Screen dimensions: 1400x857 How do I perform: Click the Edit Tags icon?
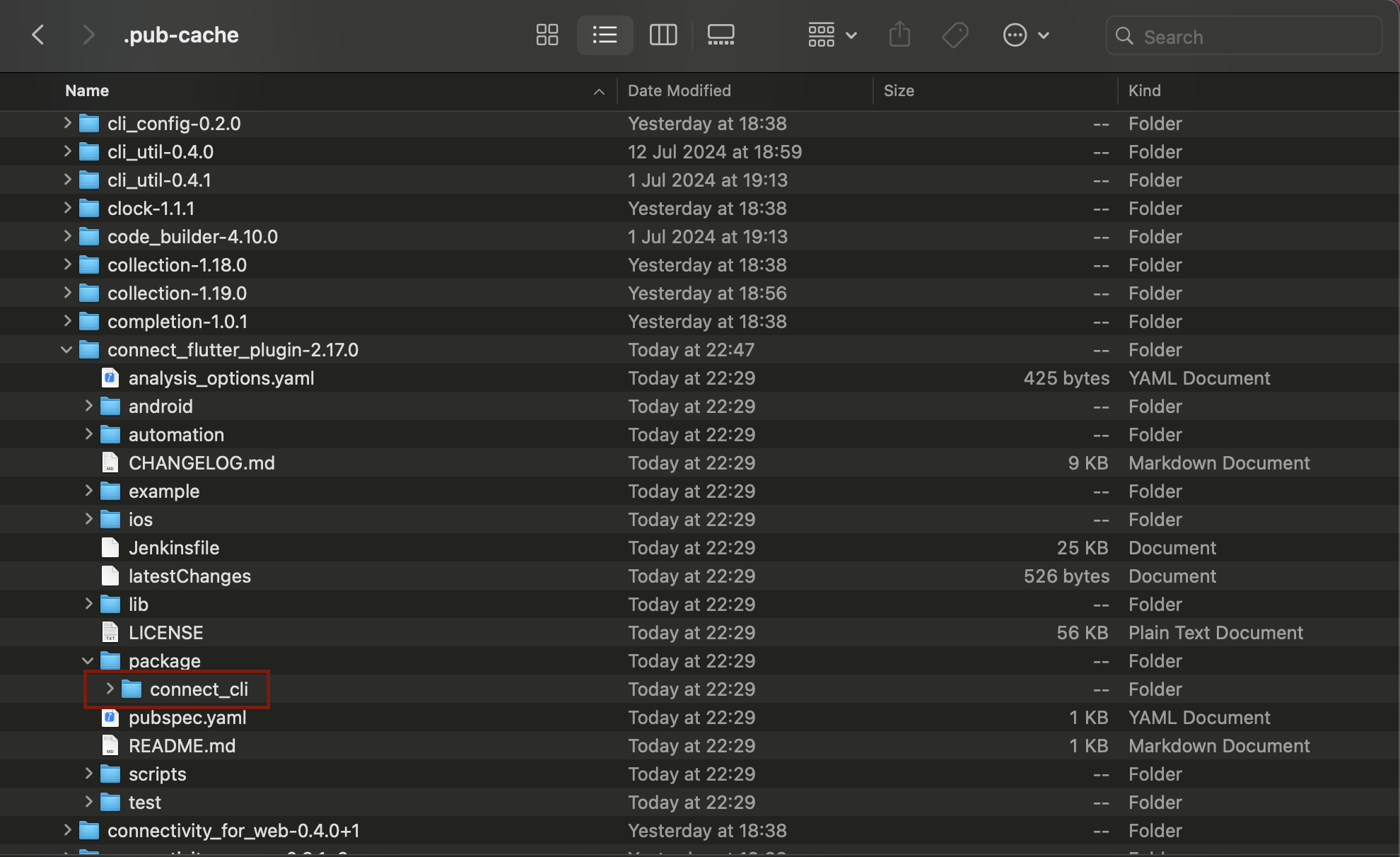(955, 35)
